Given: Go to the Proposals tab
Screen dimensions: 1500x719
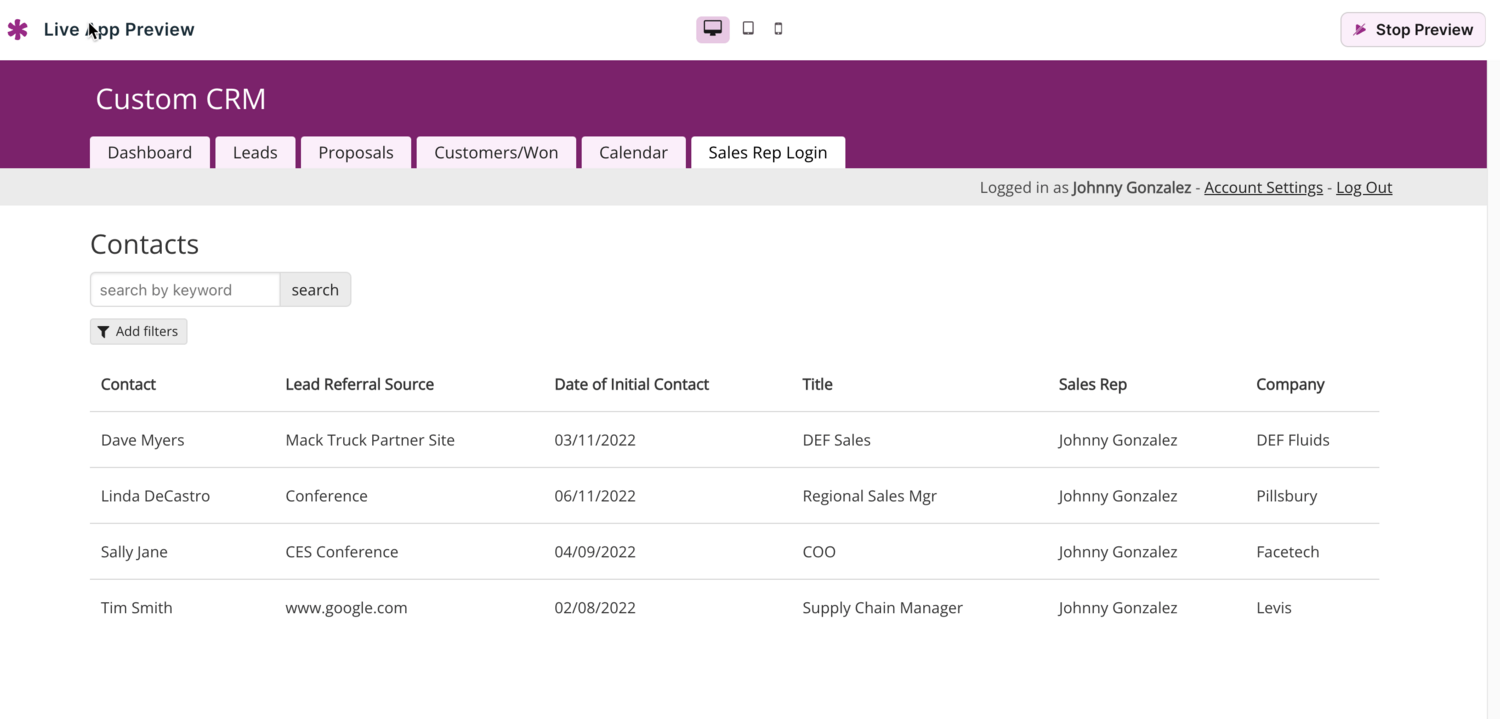Looking at the screenshot, I should (356, 153).
